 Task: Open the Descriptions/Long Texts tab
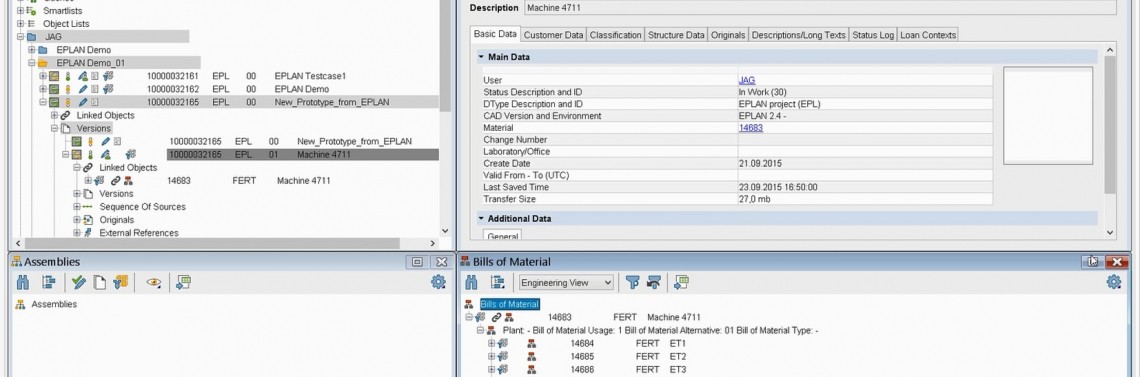point(798,35)
